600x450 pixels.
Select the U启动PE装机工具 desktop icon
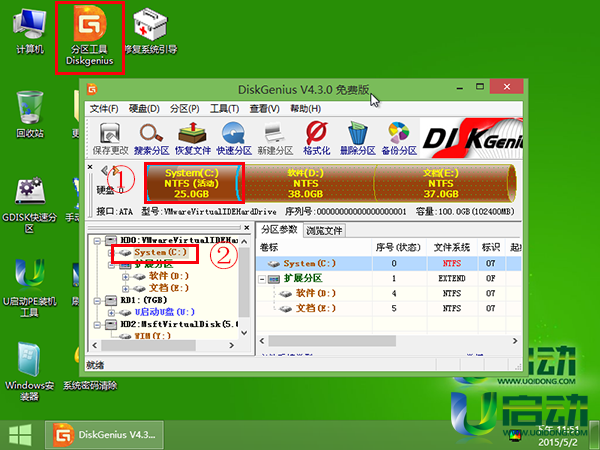tap(29, 289)
